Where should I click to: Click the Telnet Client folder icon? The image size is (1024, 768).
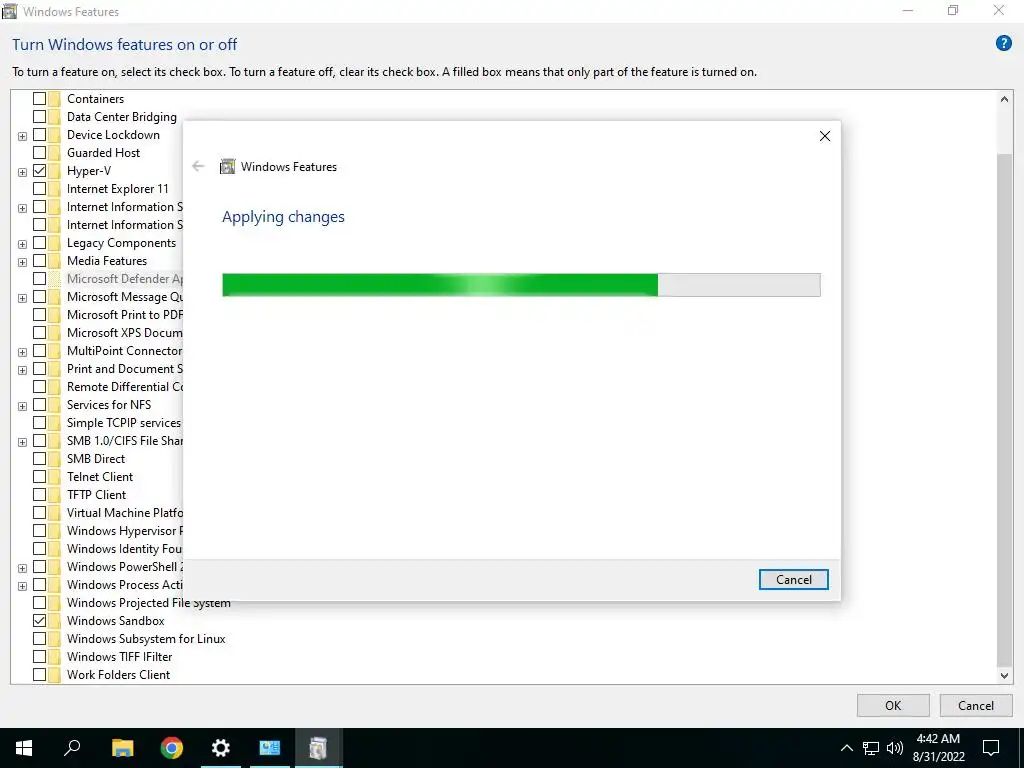pyautogui.click(x=54, y=477)
